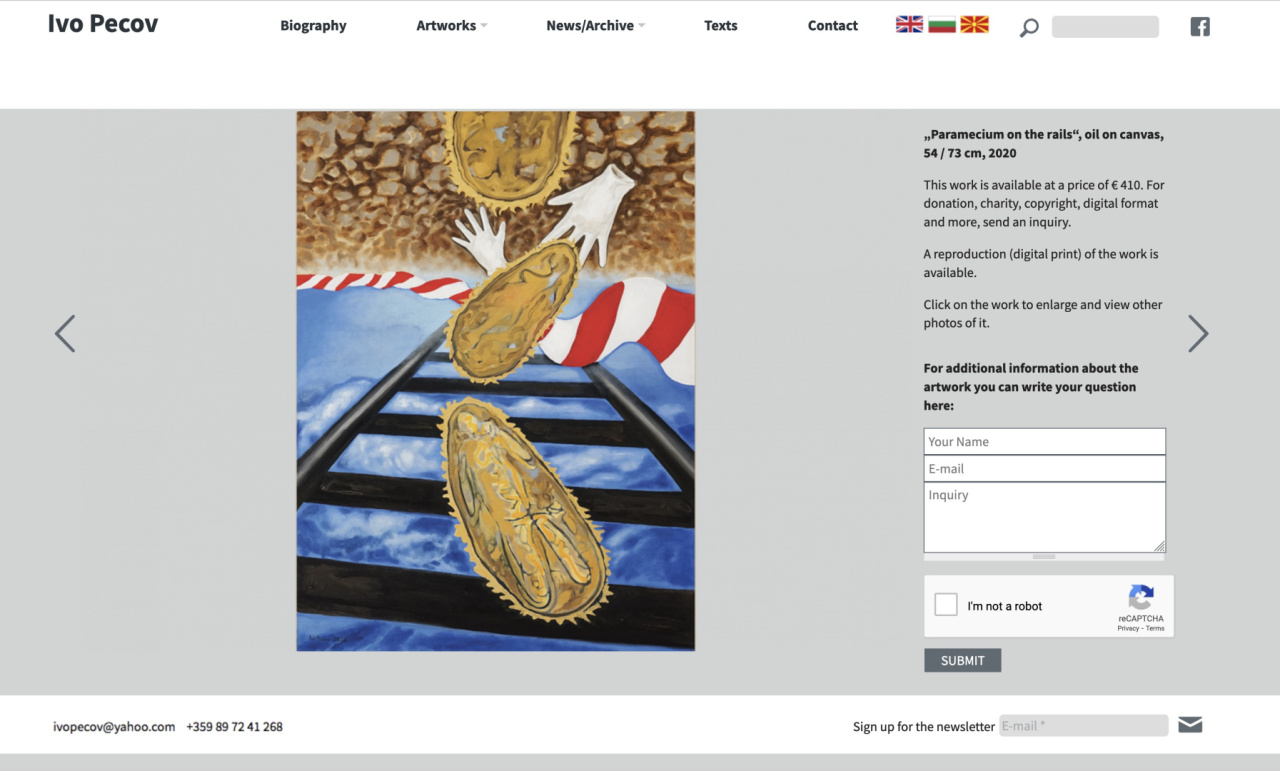Open search with the magnifier icon
Image resolution: width=1280 pixels, height=771 pixels.
click(x=1029, y=28)
